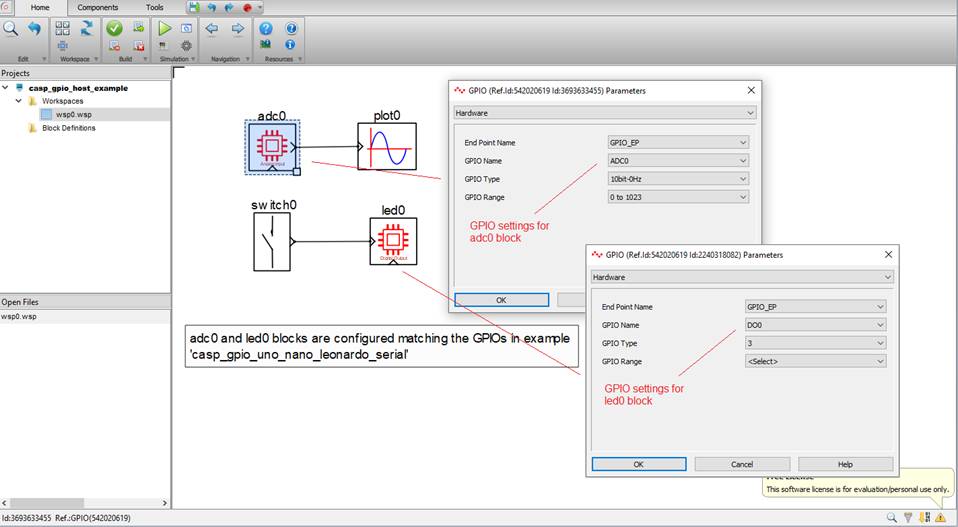The image size is (958, 527).
Task: Click OK in the adc0 GPIO dialog
Action: tap(501, 299)
